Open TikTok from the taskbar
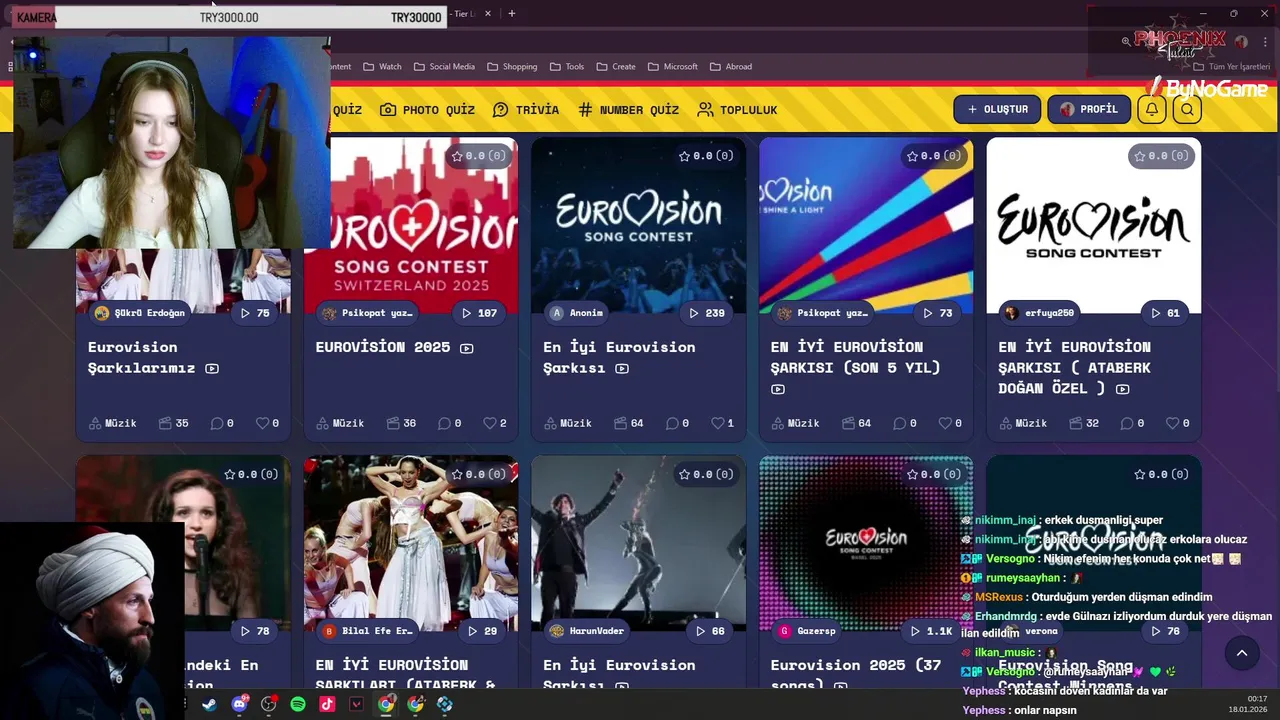The height and width of the screenshot is (720, 1280). (x=327, y=704)
